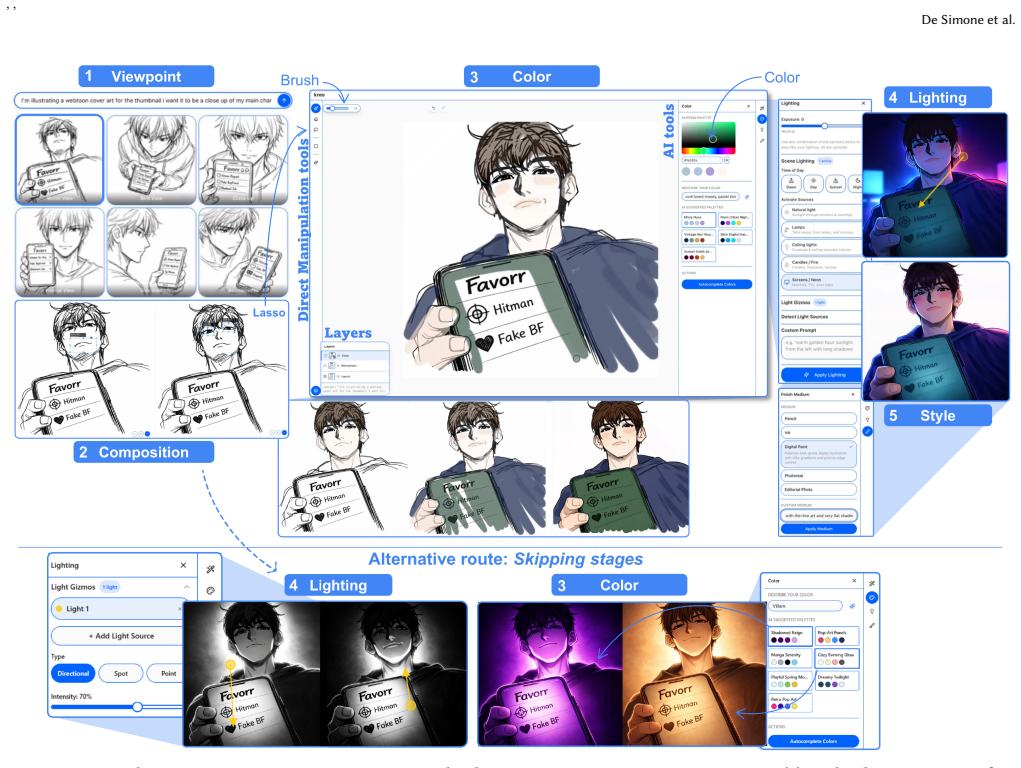Select the Cozy Evening Glow suggested palette
The width and height of the screenshot is (1021, 768).
tap(837, 658)
